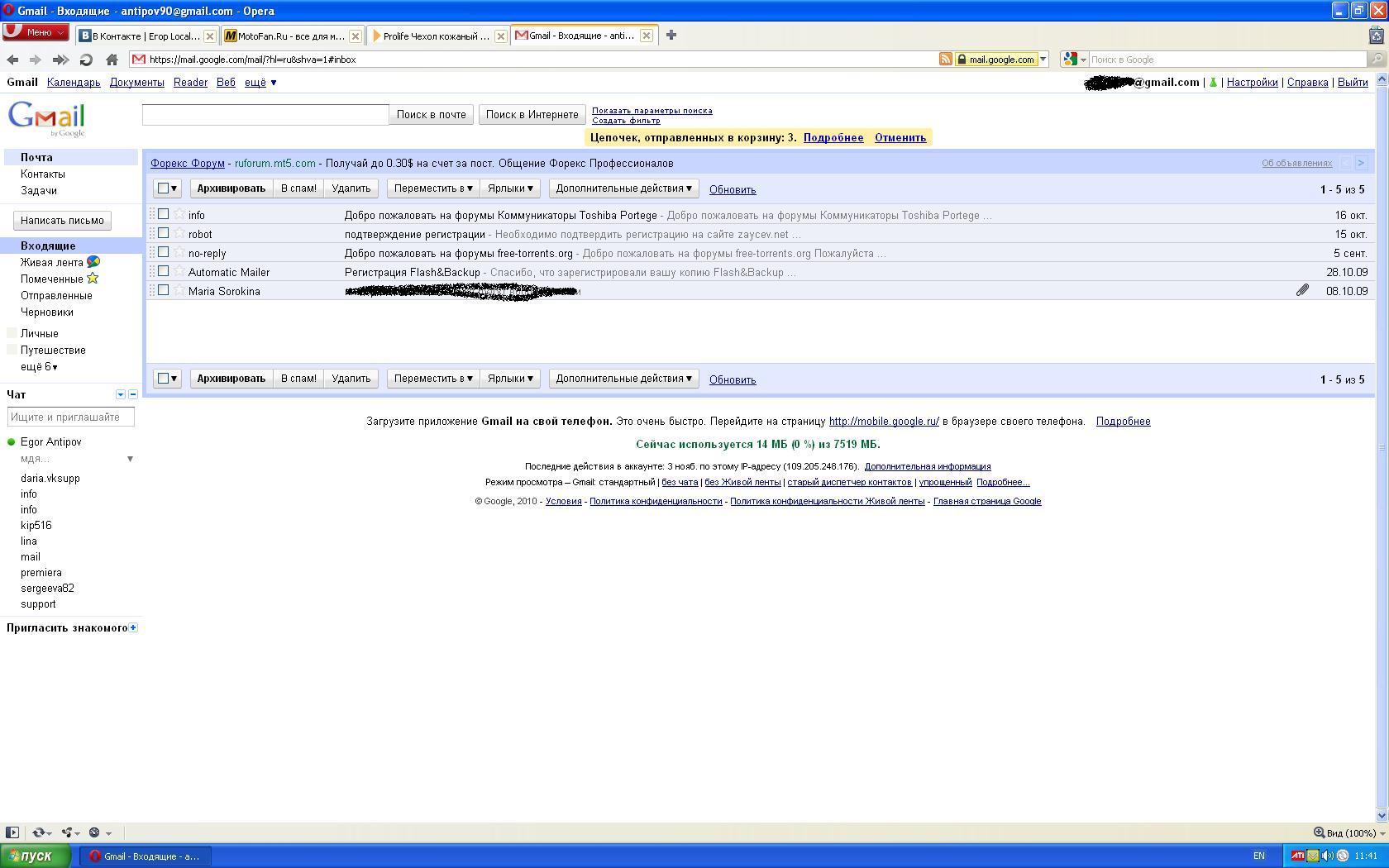Check the checkbox for Automatic Mailer email
The width and height of the screenshot is (1389, 868).
click(x=163, y=271)
